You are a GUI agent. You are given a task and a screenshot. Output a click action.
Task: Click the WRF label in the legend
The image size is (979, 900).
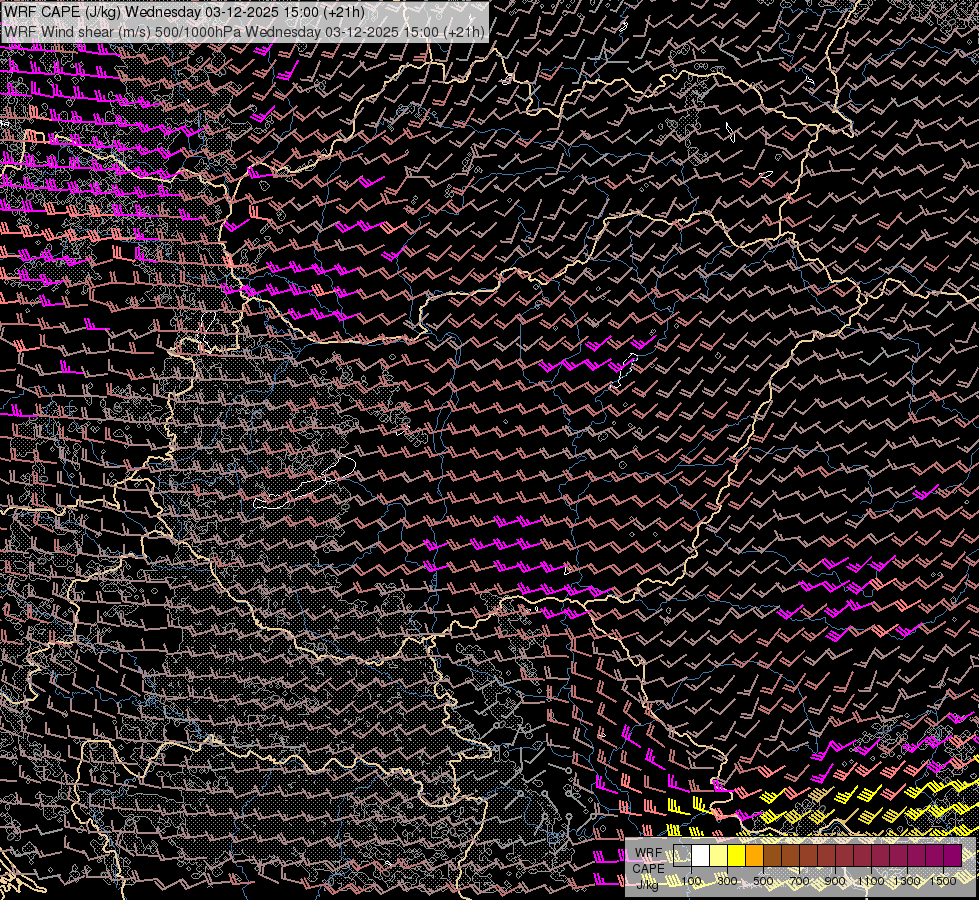click(648, 853)
